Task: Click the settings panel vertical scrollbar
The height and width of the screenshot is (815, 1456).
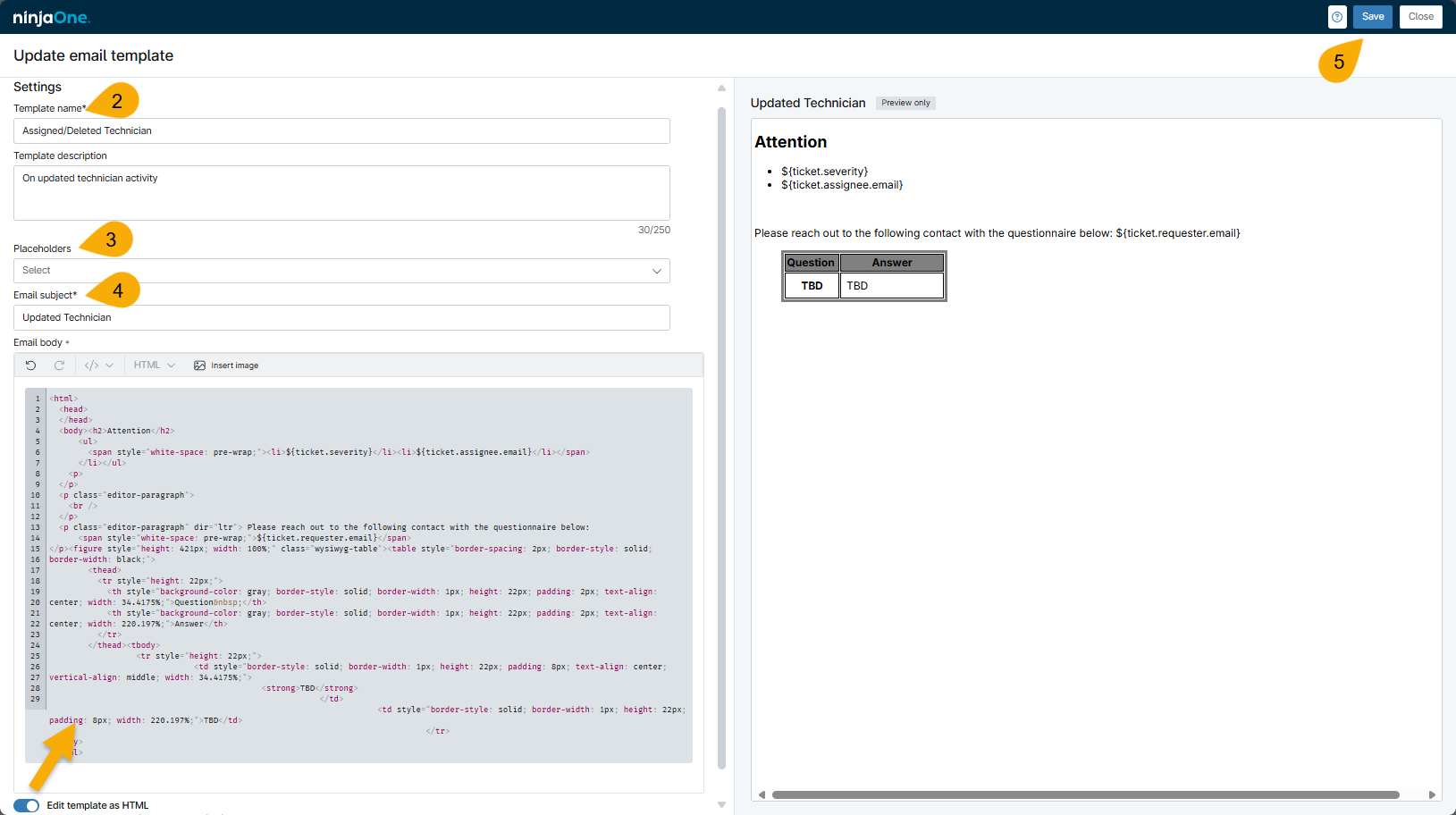Action: [x=721, y=438]
